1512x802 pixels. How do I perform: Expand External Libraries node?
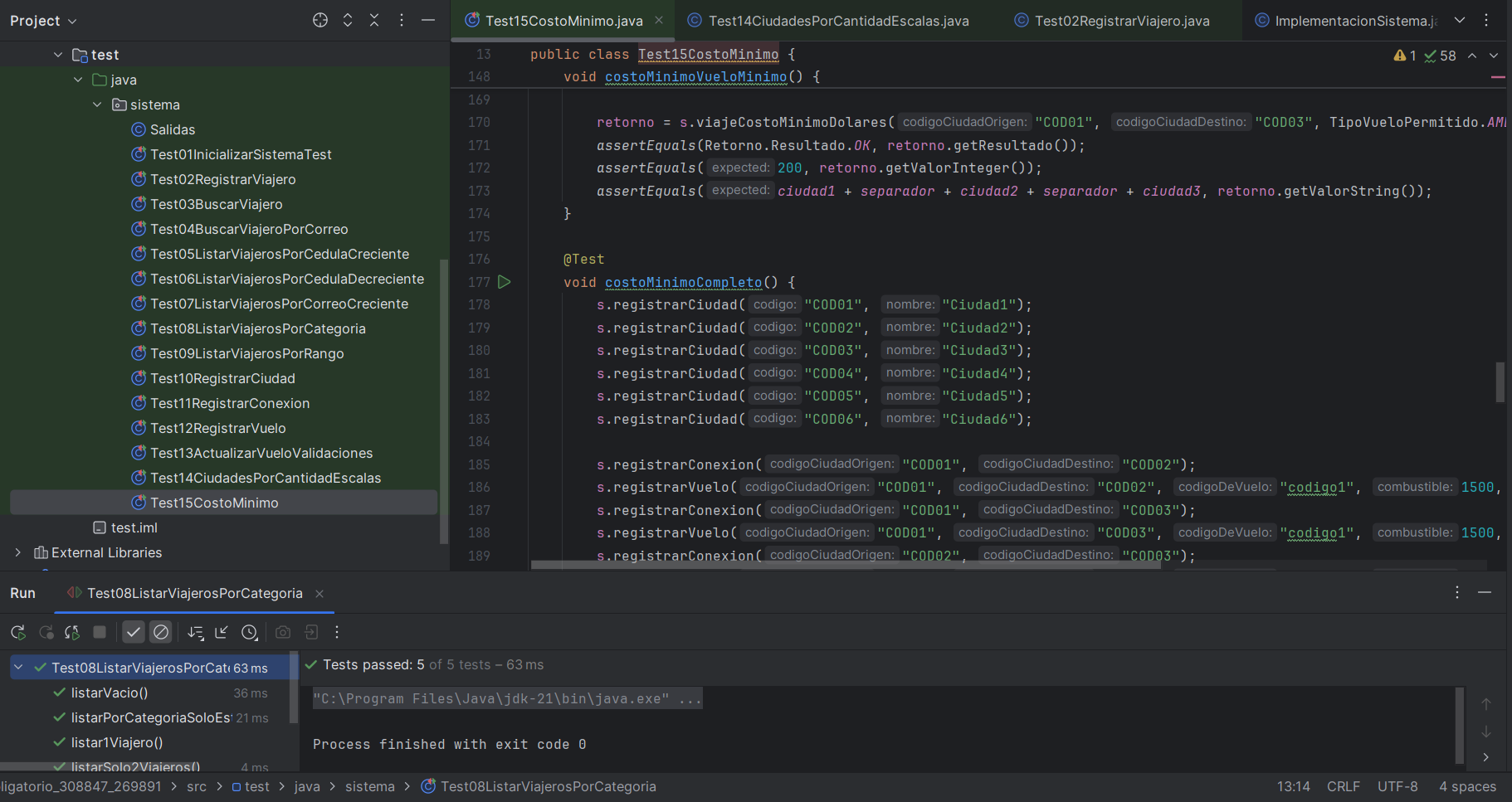(x=17, y=552)
